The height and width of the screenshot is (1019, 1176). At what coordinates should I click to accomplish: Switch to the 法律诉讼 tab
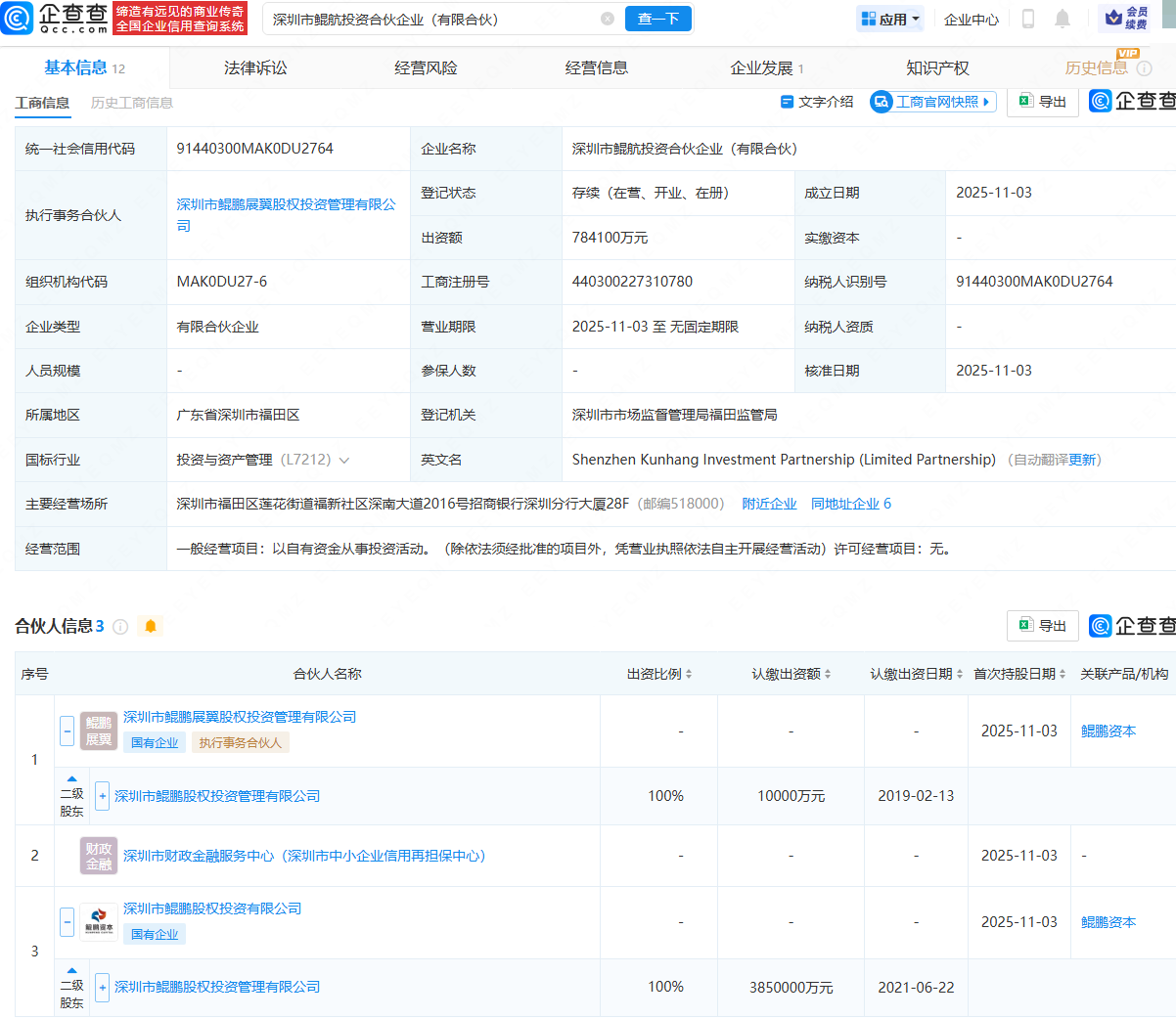(255, 68)
